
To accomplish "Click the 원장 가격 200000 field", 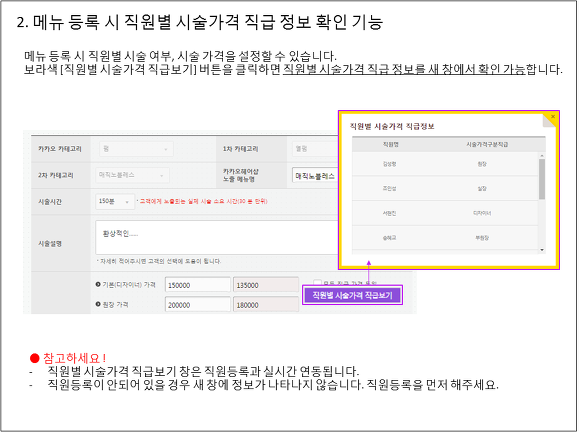I will pos(198,305).
